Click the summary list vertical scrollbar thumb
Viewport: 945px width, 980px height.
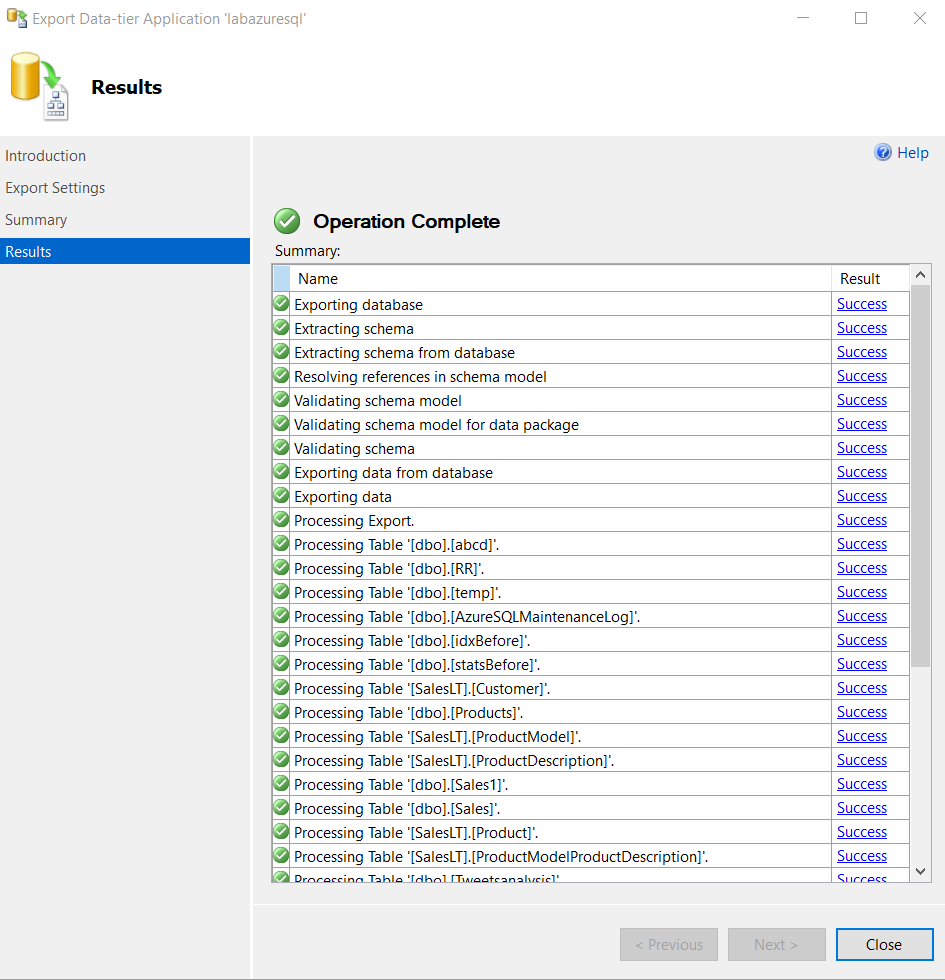[920, 476]
